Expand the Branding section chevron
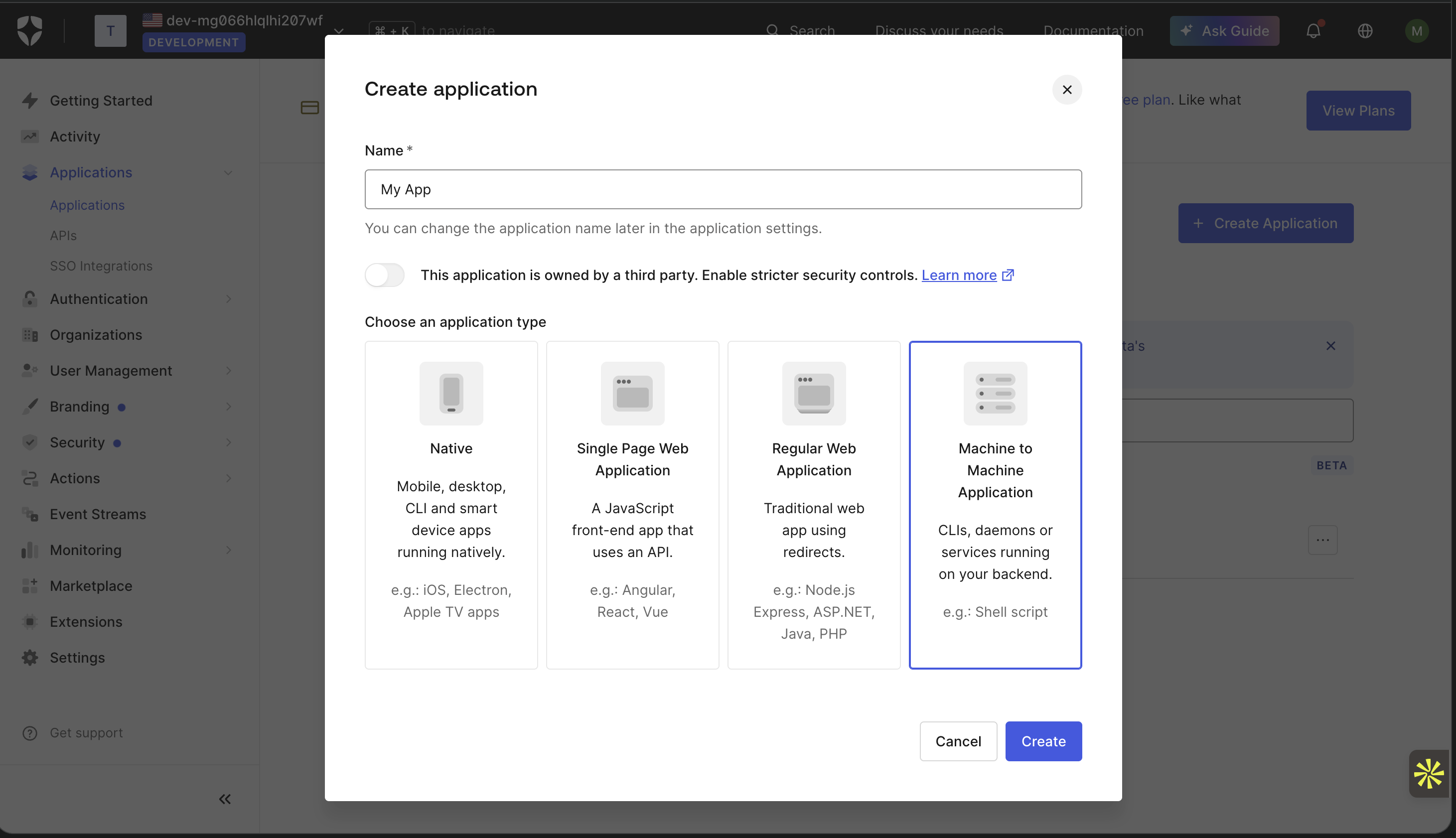Screen dimensions: 1456x838 tap(229, 407)
